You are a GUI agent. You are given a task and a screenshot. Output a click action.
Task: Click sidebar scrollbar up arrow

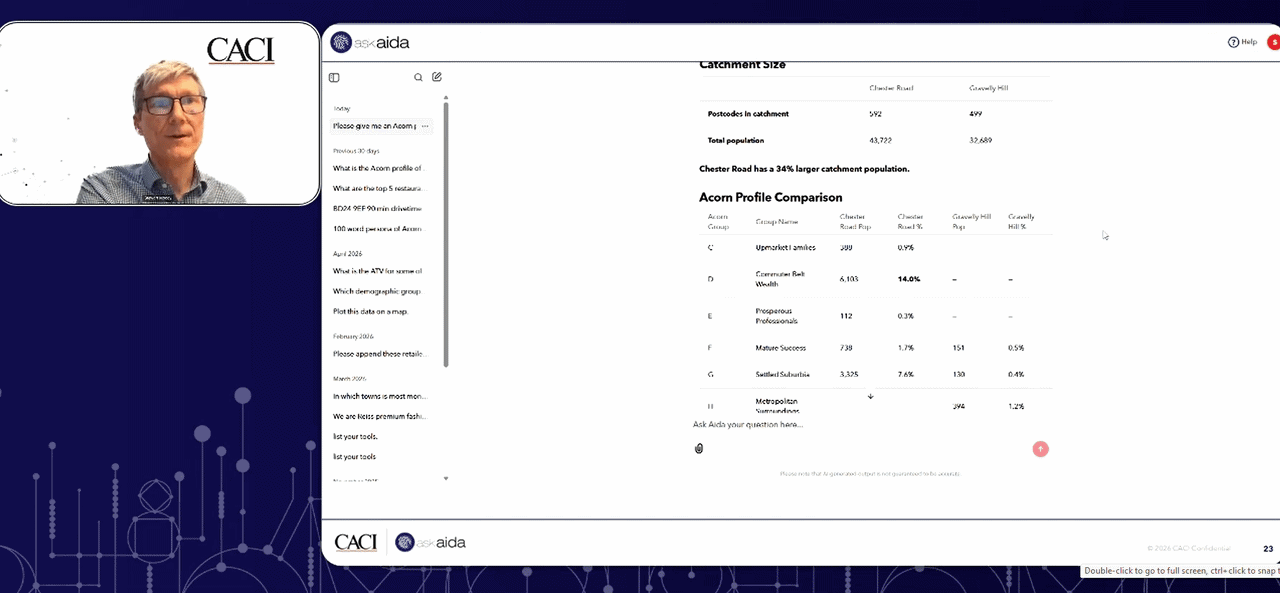[x=446, y=97]
